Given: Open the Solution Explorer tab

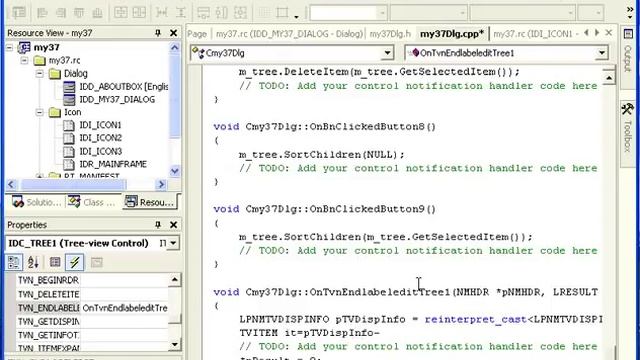Looking at the screenshot, I should 36,202.
